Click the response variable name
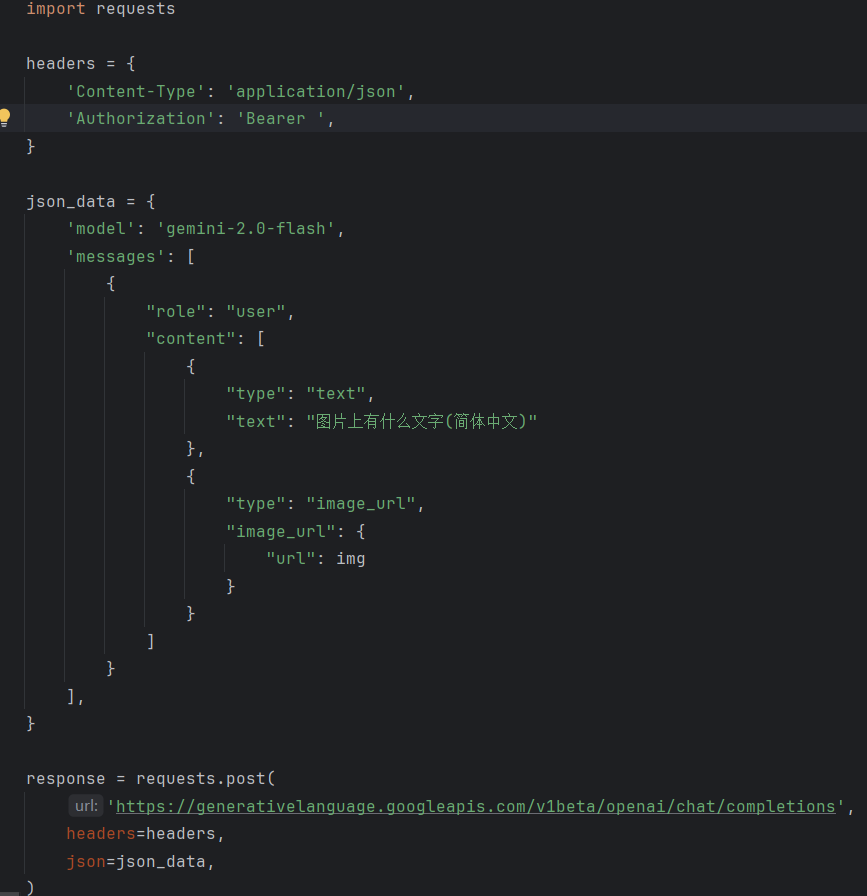The width and height of the screenshot is (867, 896). (66, 779)
